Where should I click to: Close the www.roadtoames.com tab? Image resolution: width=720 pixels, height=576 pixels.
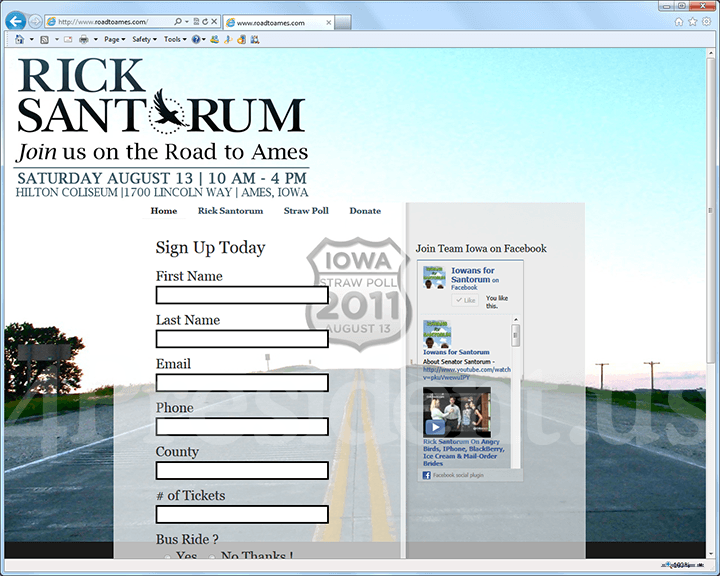[x=329, y=22]
